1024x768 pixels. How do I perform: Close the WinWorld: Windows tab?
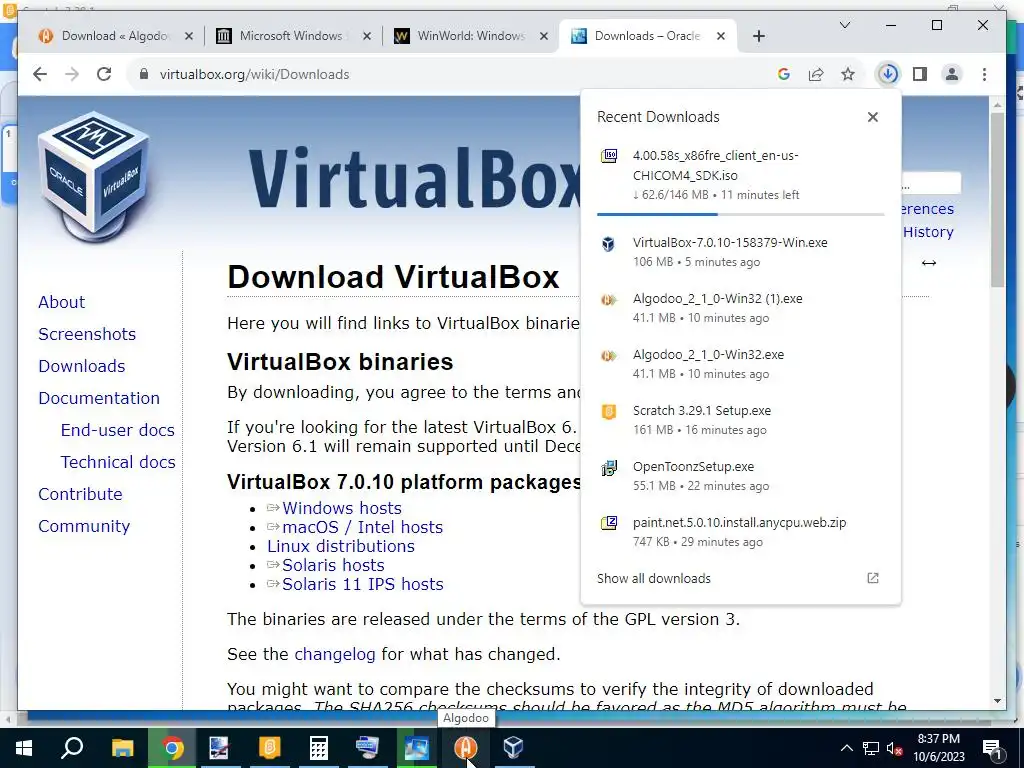click(x=543, y=36)
